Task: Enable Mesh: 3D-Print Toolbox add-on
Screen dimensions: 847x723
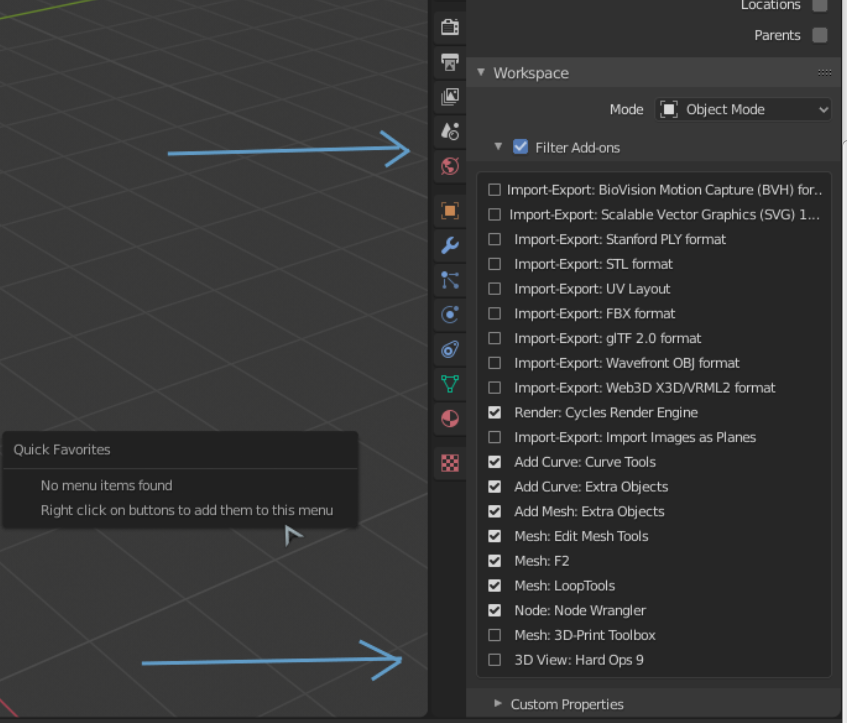Action: [494, 635]
